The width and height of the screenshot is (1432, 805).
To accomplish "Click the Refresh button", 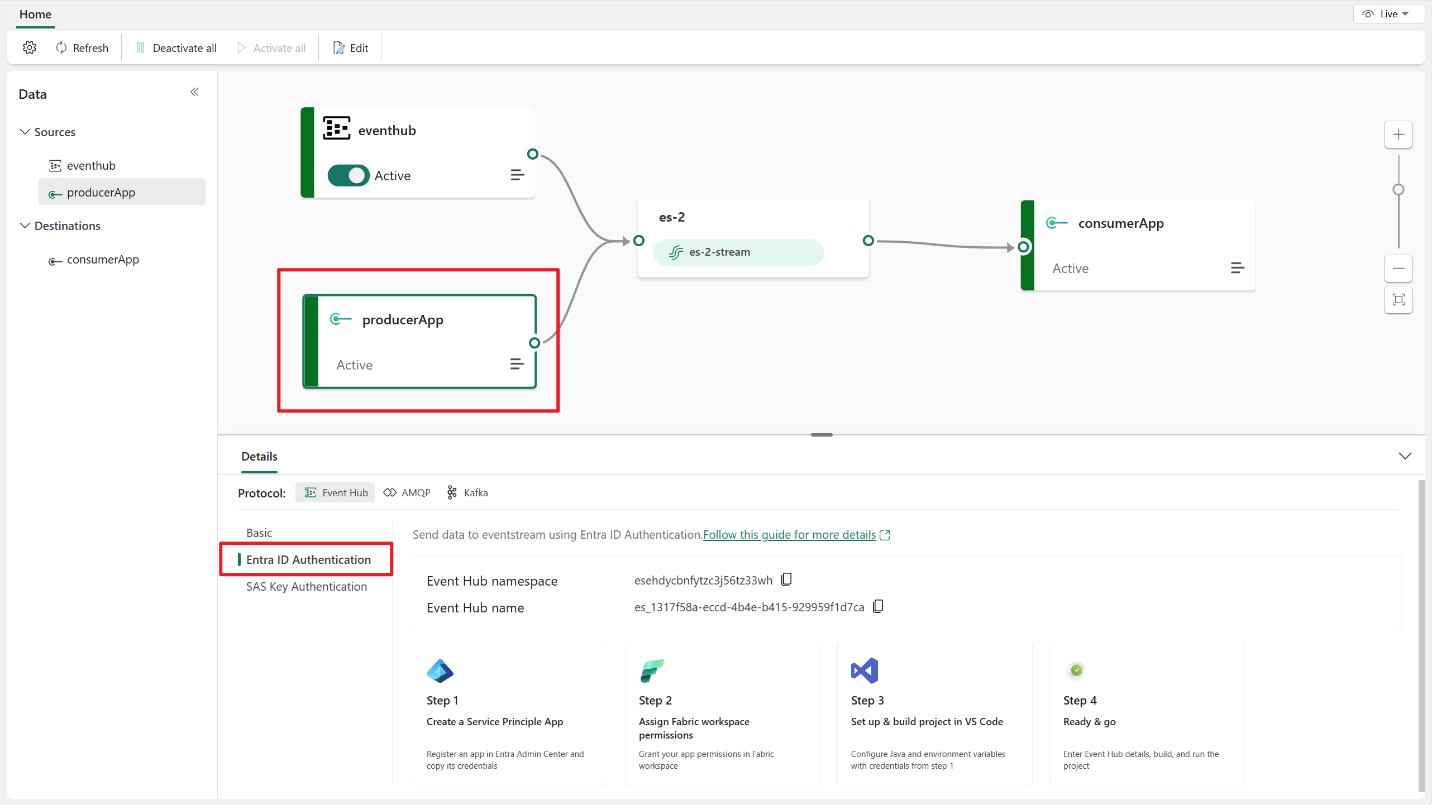I will click(x=82, y=48).
